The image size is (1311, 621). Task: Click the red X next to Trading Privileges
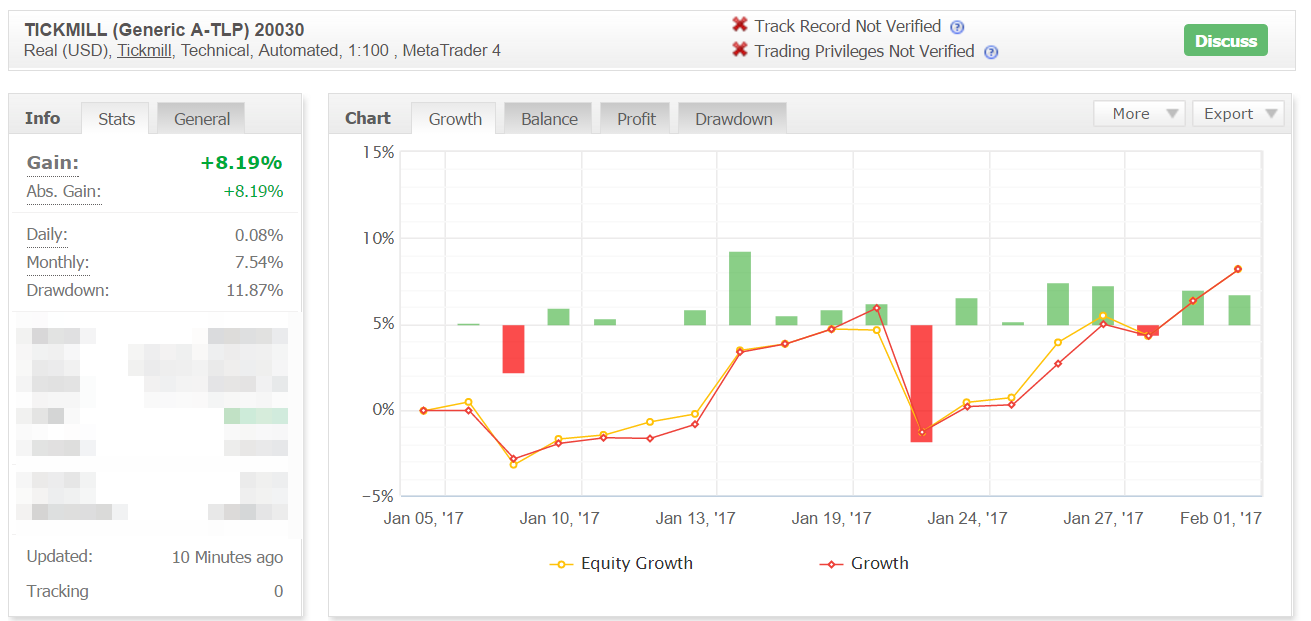click(x=740, y=50)
